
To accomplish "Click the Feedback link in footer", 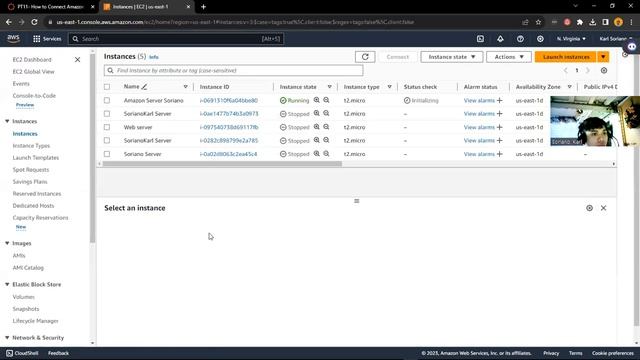I will (58, 353).
